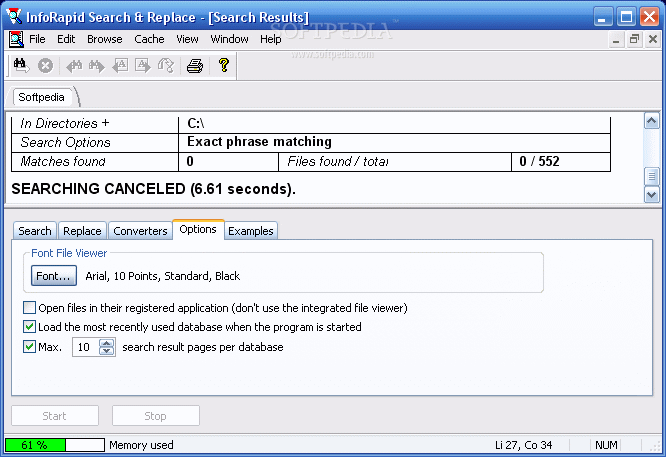Uncheck Load most recently used database option
The image size is (666, 457).
click(29, 327)
